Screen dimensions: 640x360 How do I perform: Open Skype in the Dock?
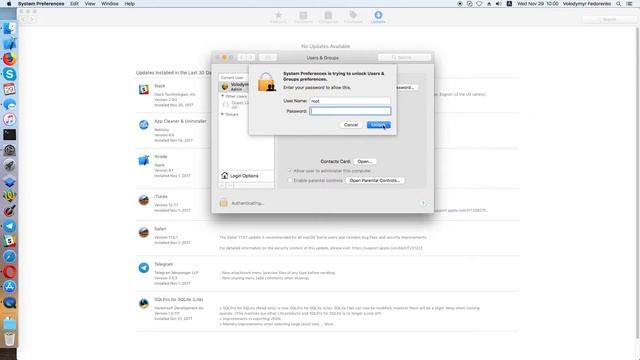(9, 74)
